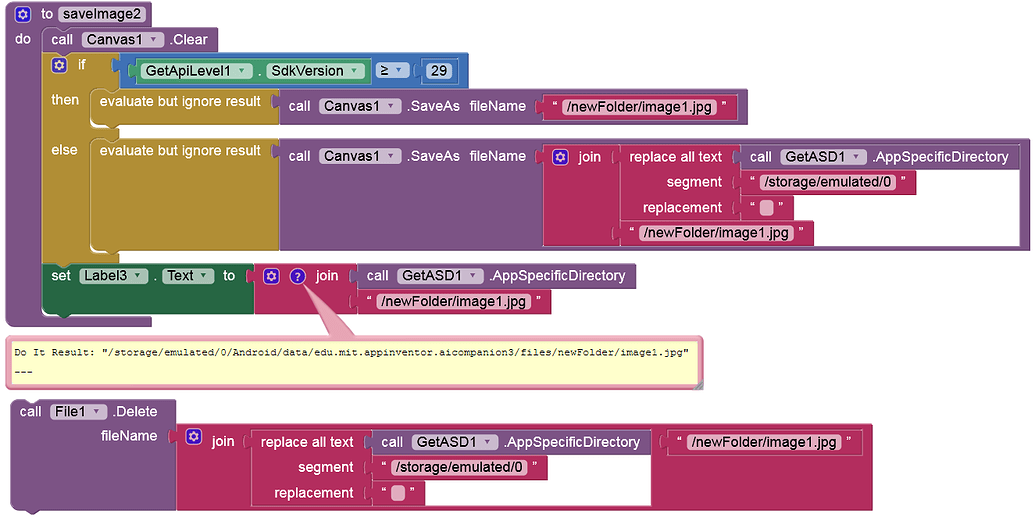Open the Label3 component dropdown

click(114, 276)
